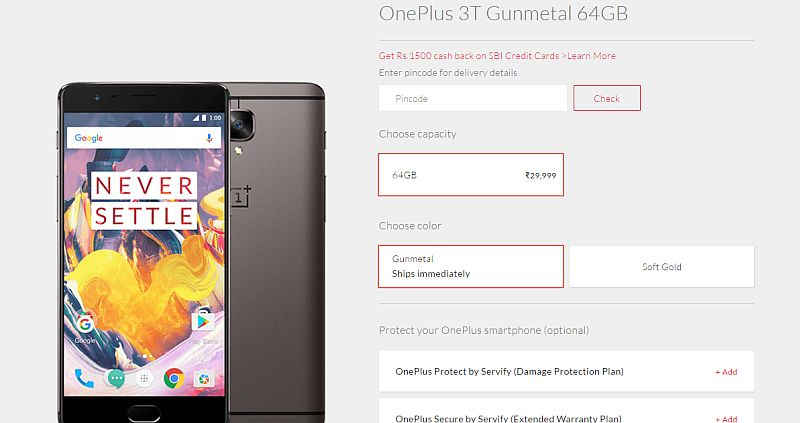Select the Gunmetal color option
This screenshot has width=800, height=423.
point(471,266)
